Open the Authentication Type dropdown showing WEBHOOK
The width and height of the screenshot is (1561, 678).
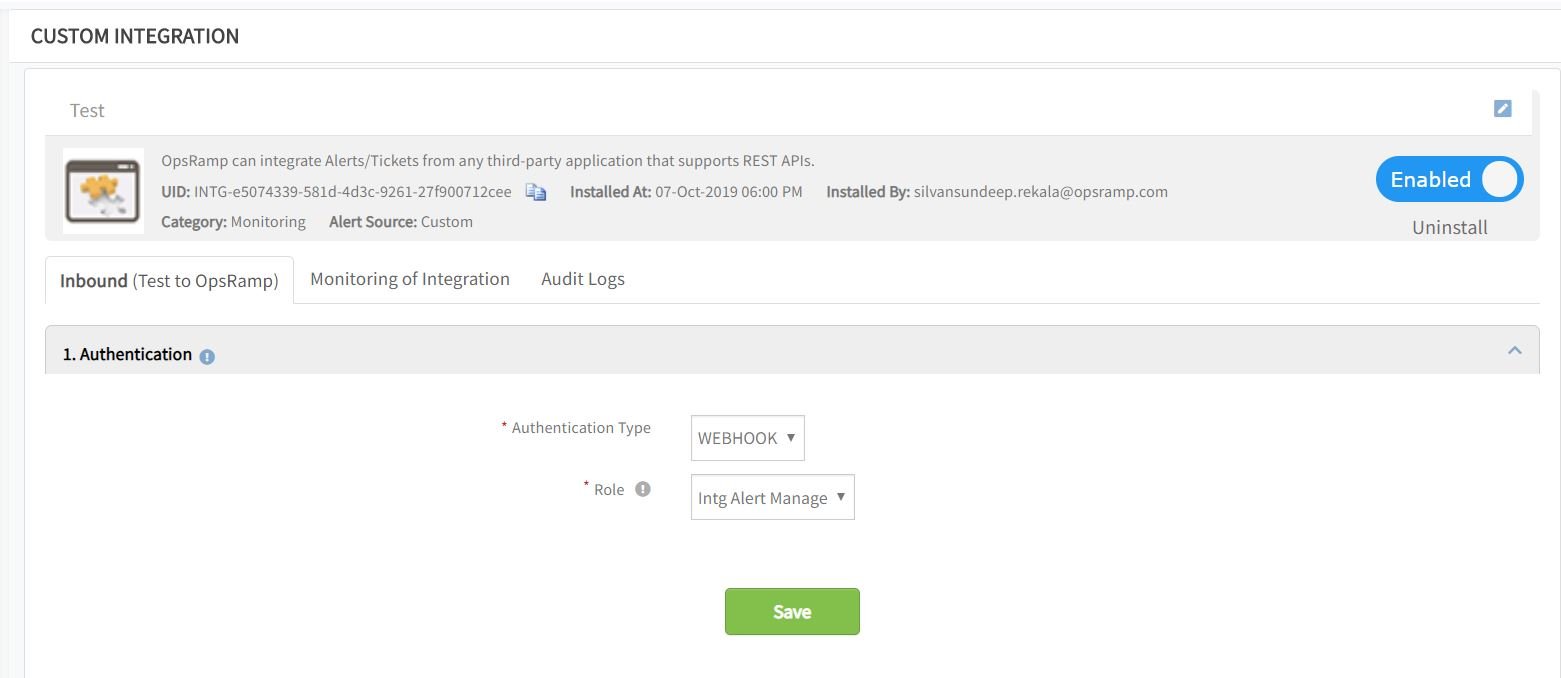(x=746, y=437)
